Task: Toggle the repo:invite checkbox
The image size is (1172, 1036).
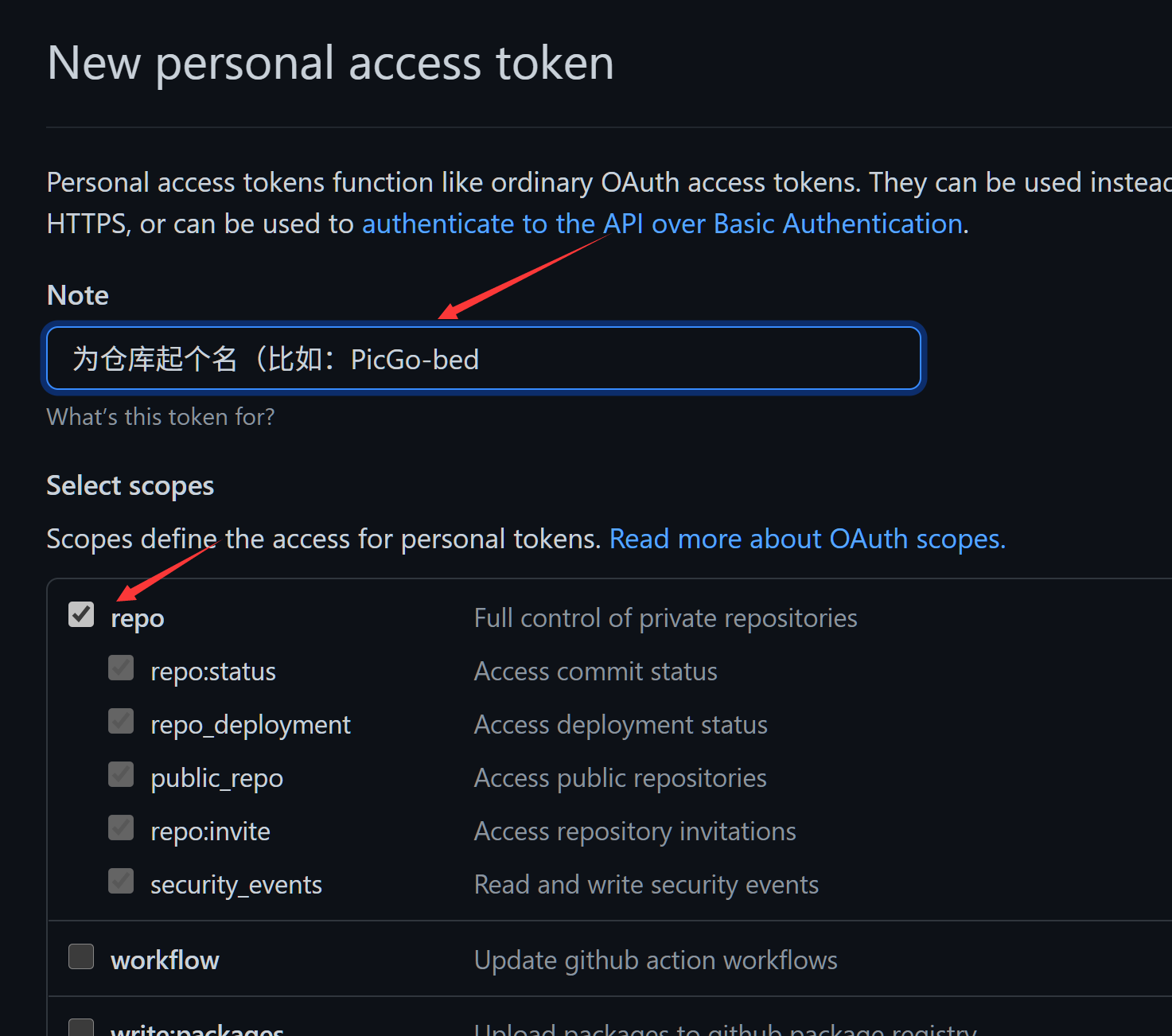Action: [x=121, y=828]
